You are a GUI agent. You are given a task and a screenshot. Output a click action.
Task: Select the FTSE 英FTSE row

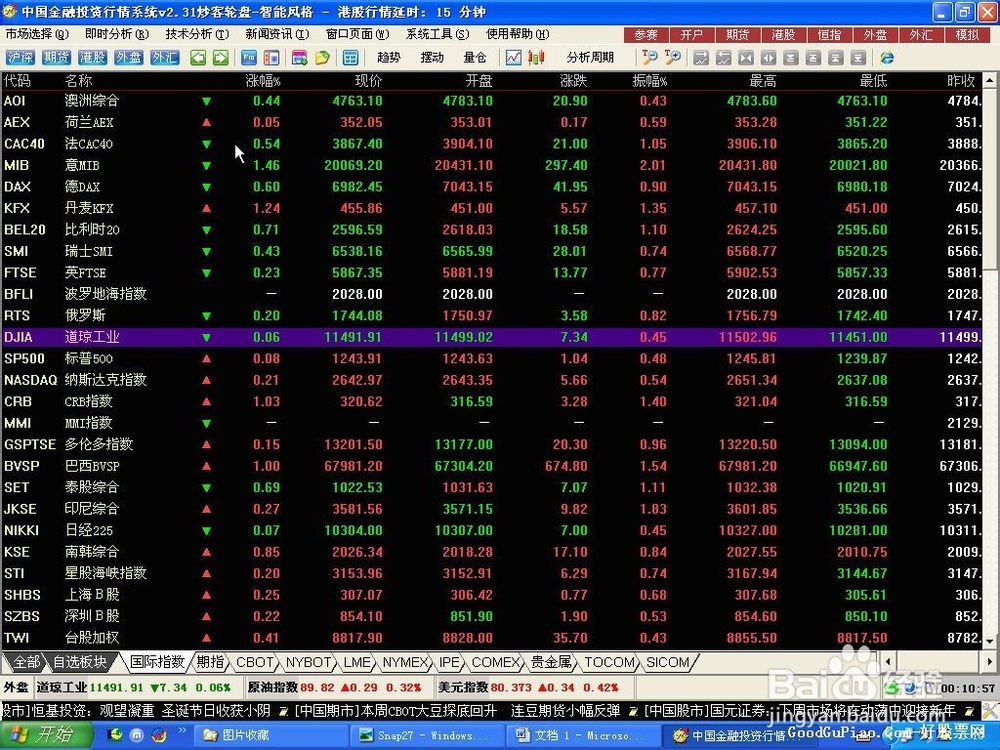491,273
